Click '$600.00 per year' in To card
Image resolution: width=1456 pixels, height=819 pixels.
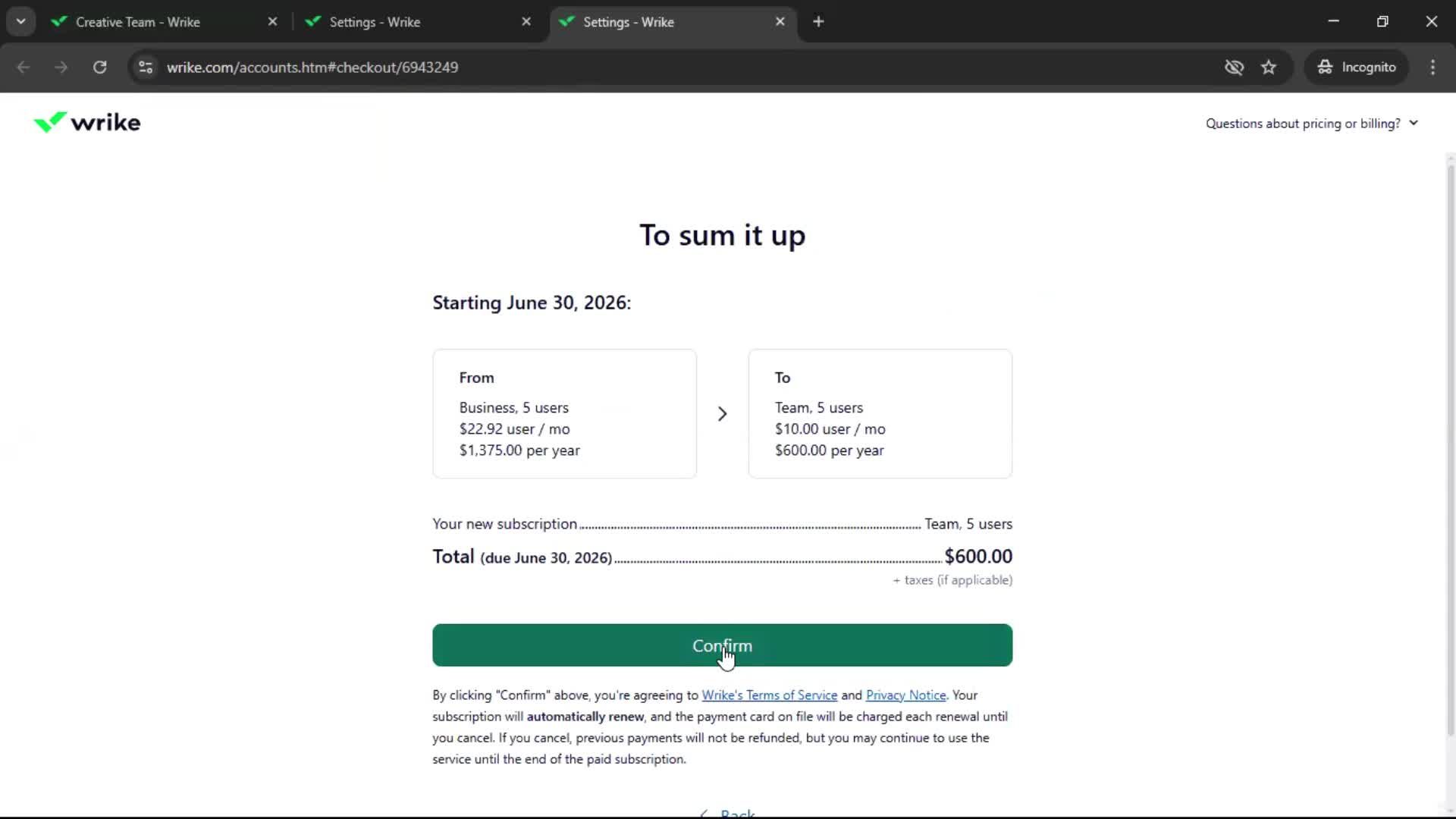point(829,450)
